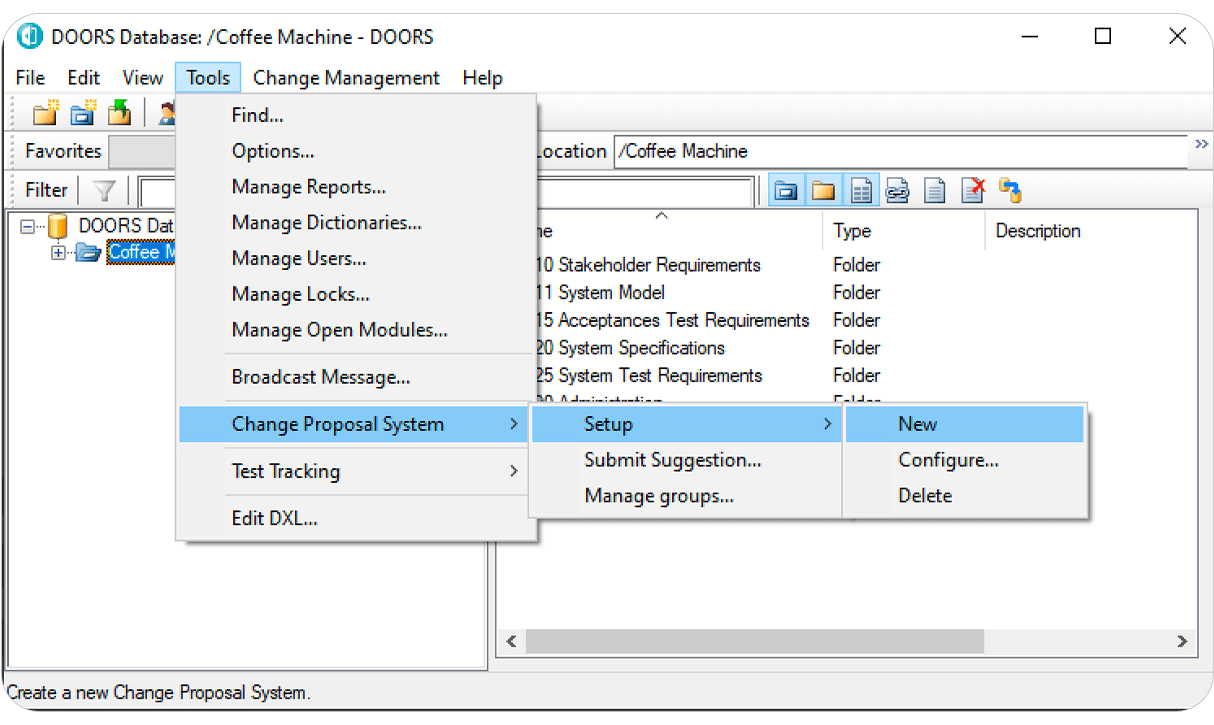The image size is (1214, 725).
Task: Click the third toolbar icon with green arrow
Action: point(119,112)
